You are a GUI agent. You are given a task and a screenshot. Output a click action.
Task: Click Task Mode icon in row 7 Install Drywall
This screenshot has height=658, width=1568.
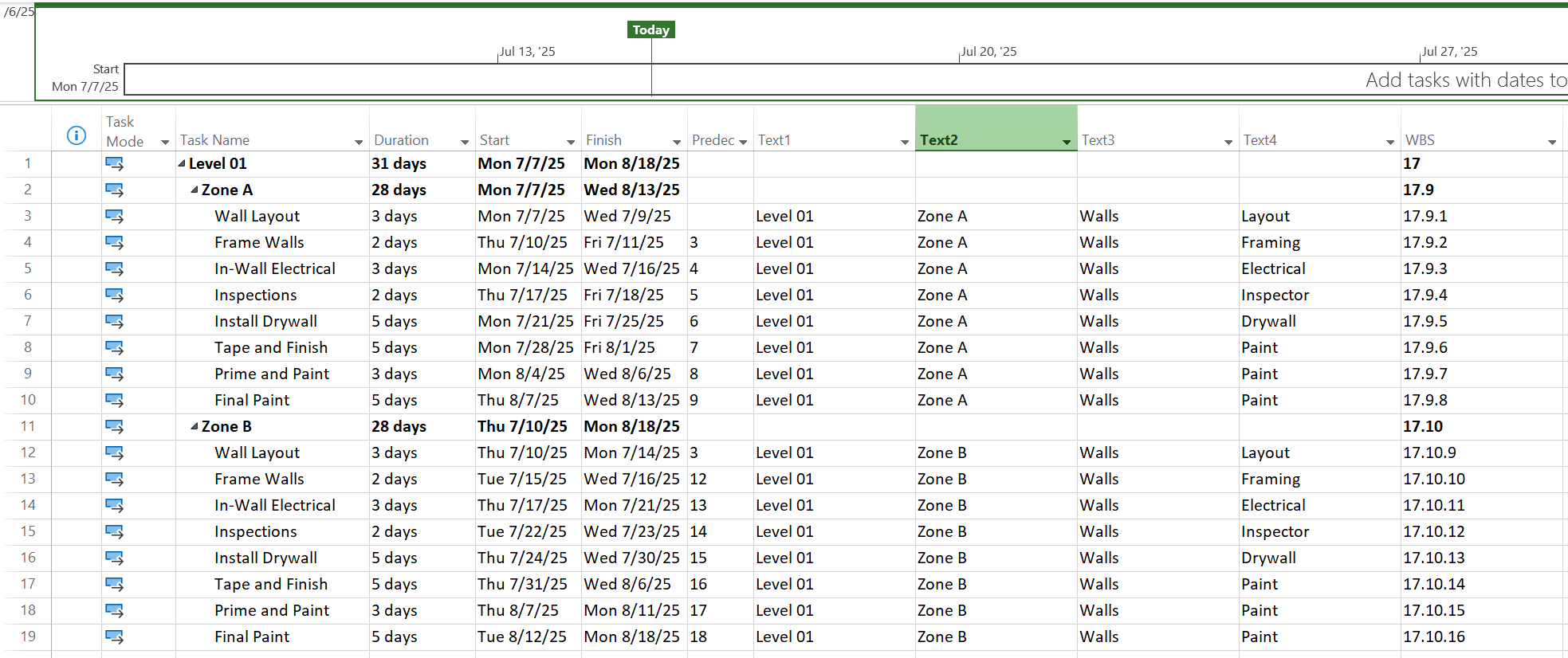pyautogui.click(x=115, y=321)
